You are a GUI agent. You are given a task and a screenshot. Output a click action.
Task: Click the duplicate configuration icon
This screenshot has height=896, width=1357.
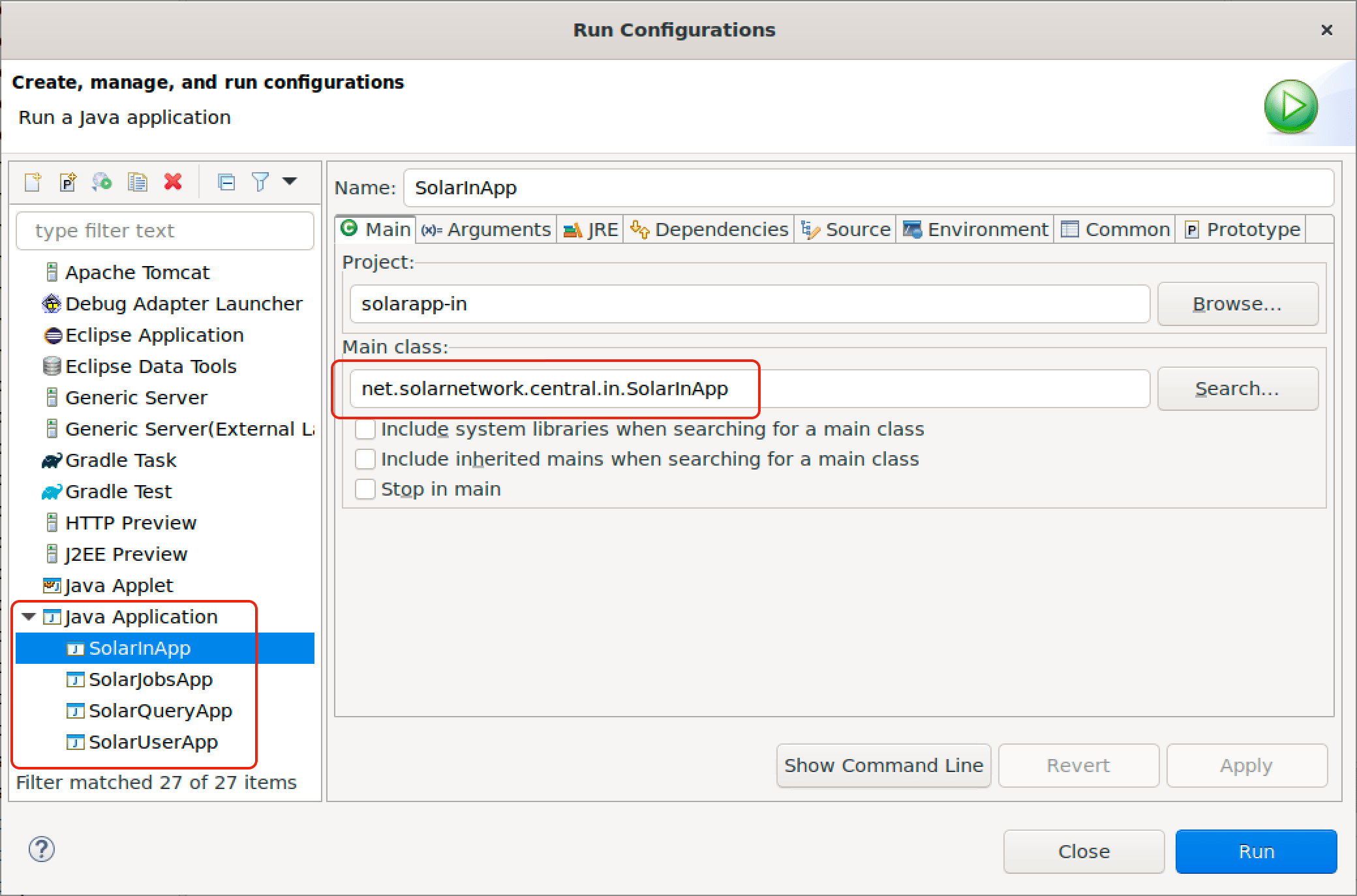[x=137, y=181]
